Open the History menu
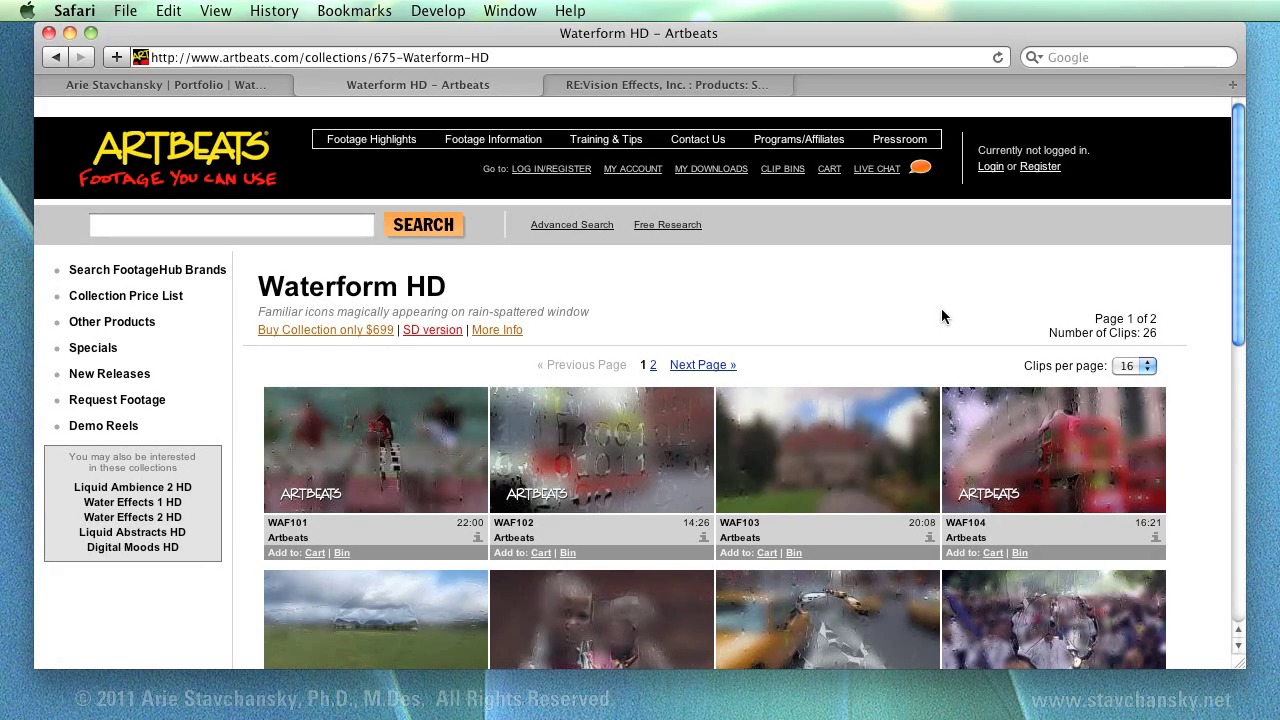Viewport: 1280px width, 720px height. pyautogui.click(x=274, y=11)
